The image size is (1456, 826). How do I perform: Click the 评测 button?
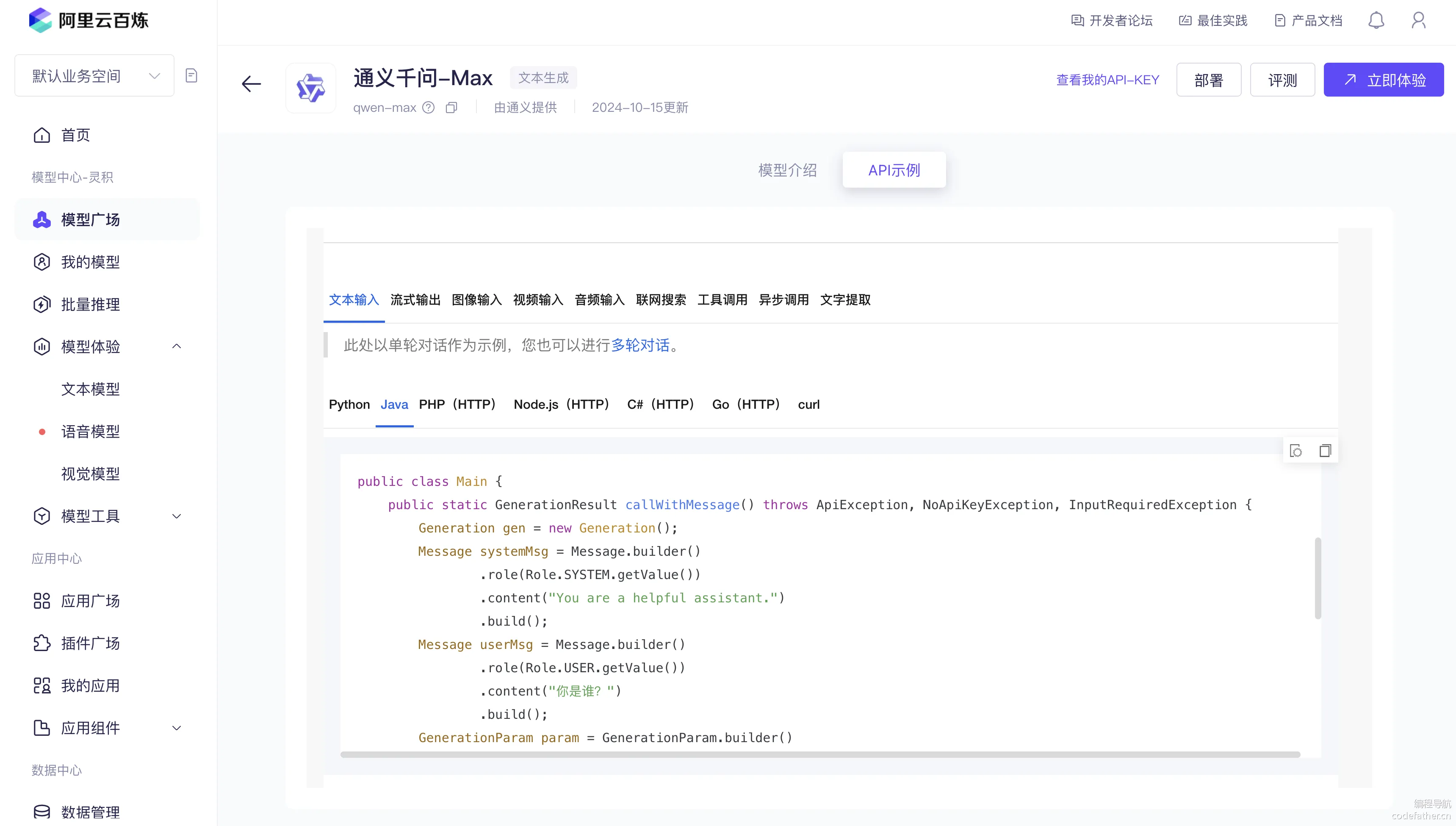(1282, 80)
